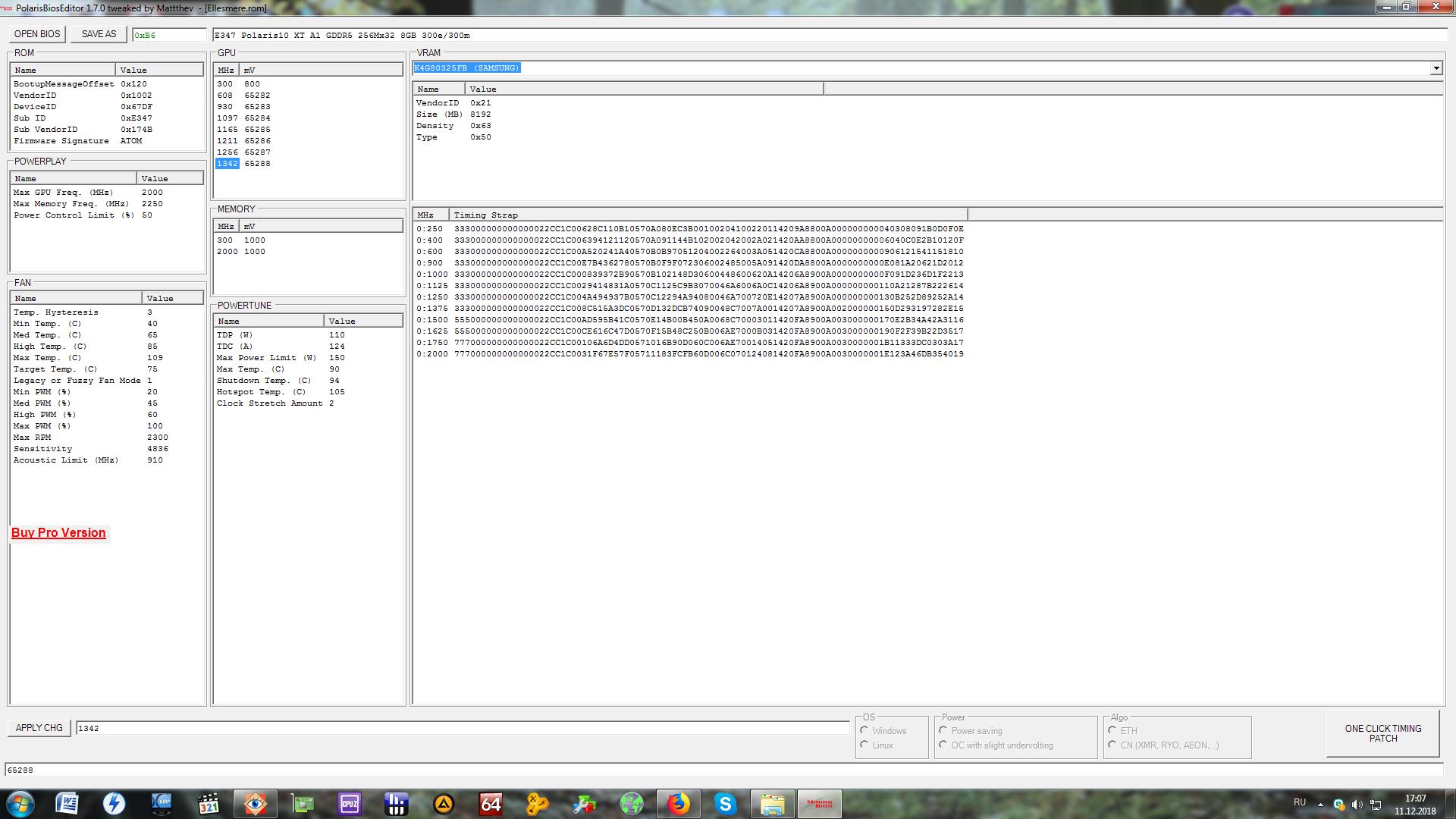Select the 1:2000 timing strap row
The width and height of the screenshot is (1456, 819).
(689, 354)
